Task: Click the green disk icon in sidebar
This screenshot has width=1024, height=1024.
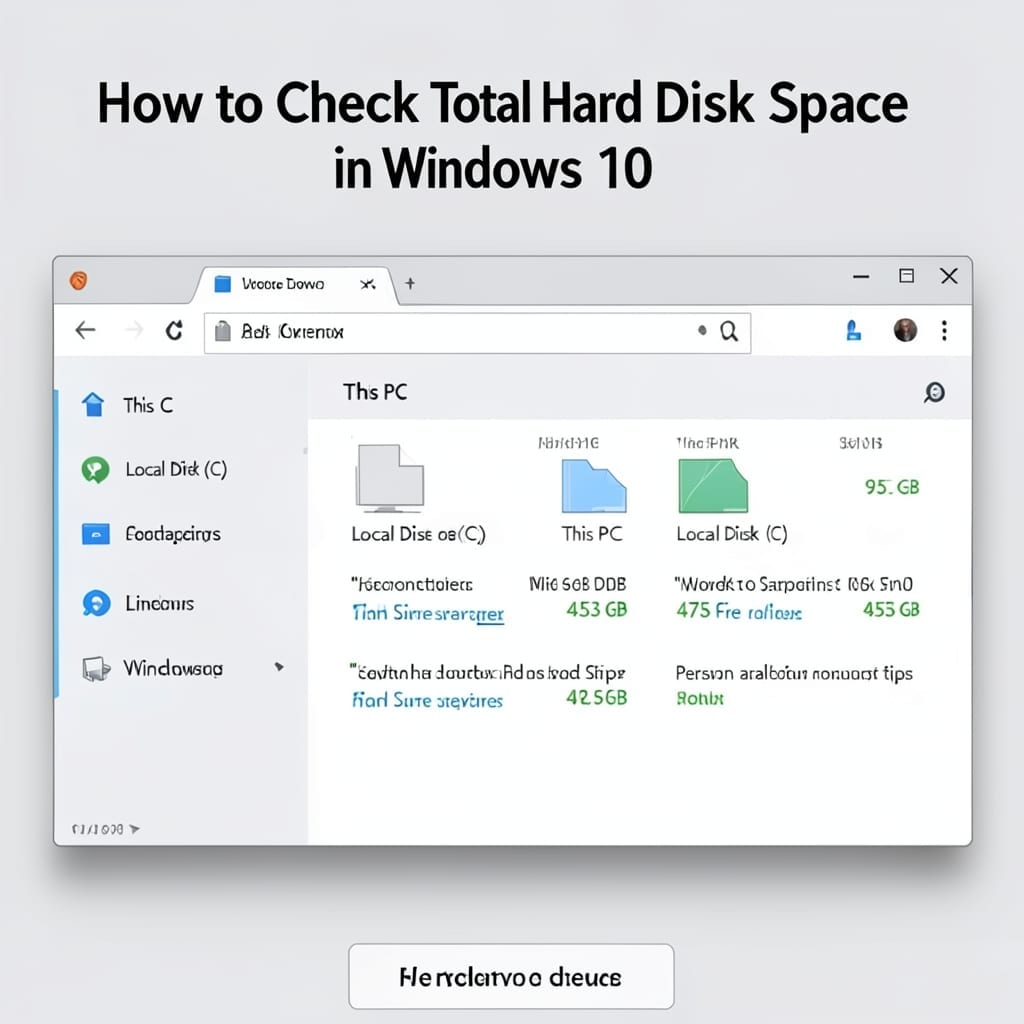Action: point(95,470)
